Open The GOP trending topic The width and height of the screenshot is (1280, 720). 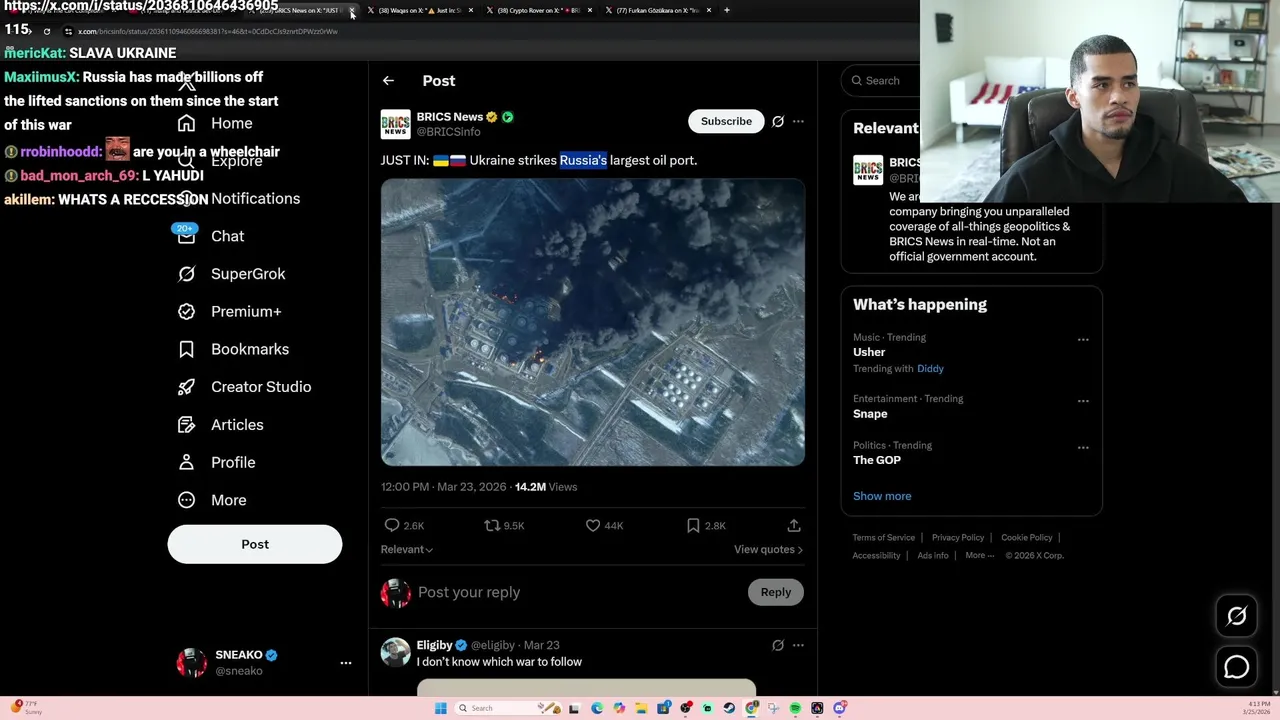(x=877, y=460)
